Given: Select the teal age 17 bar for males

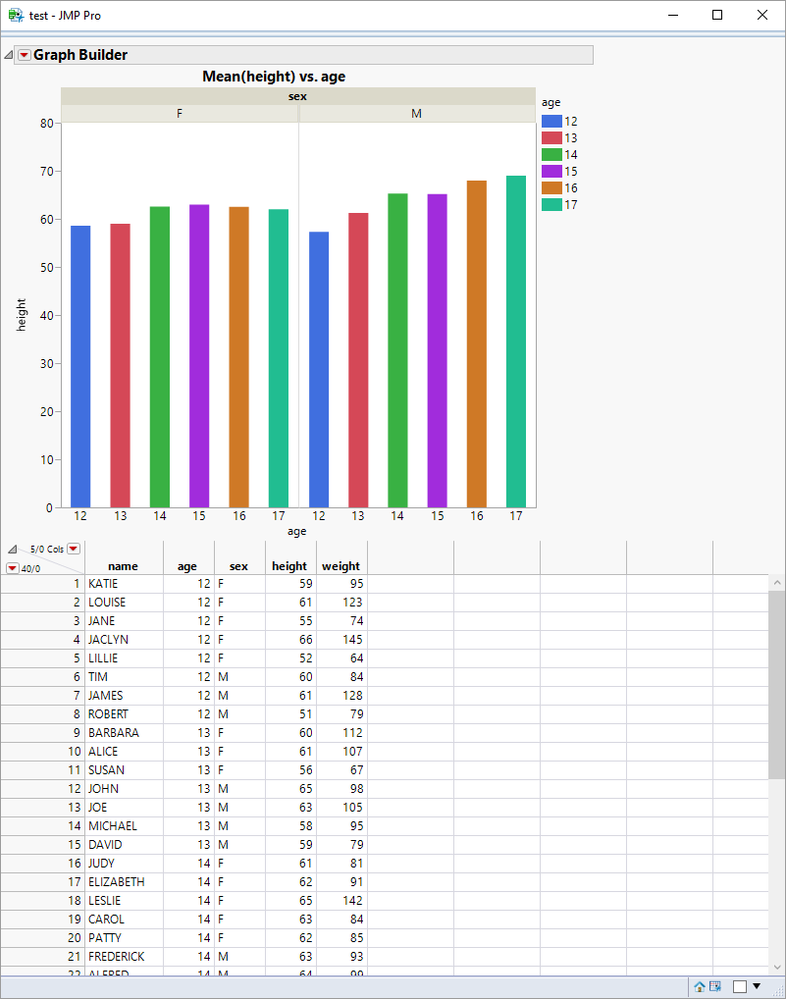Looking at the screenshot, I should 516,341.
